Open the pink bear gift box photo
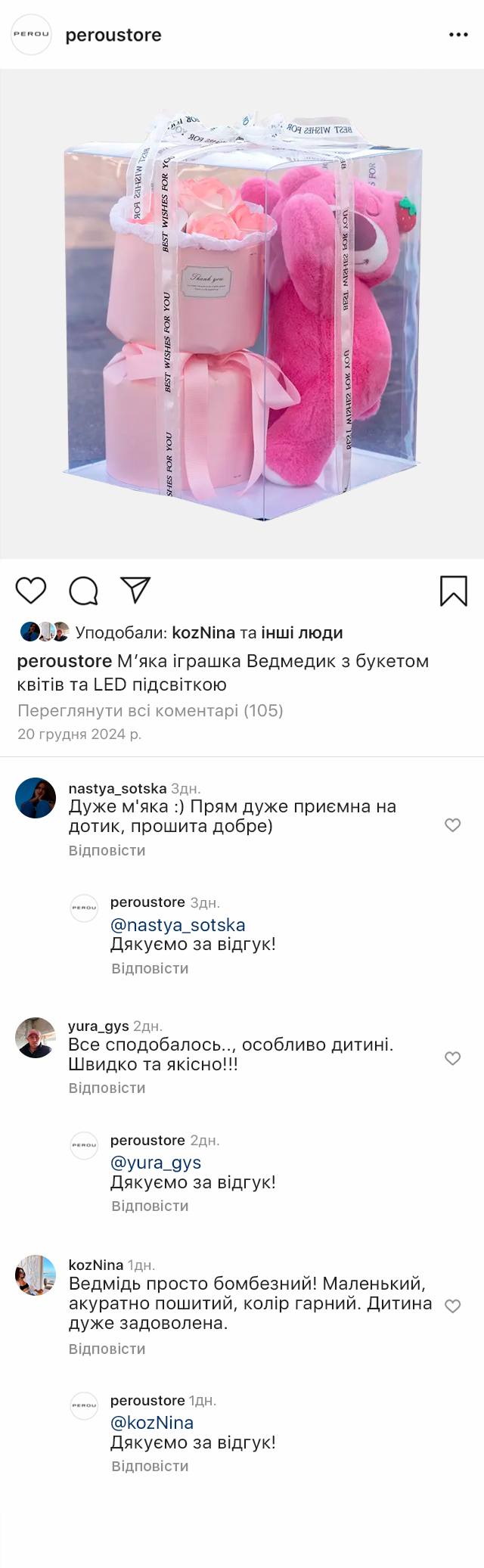484x1568 pixels. (x=242, y=314)
